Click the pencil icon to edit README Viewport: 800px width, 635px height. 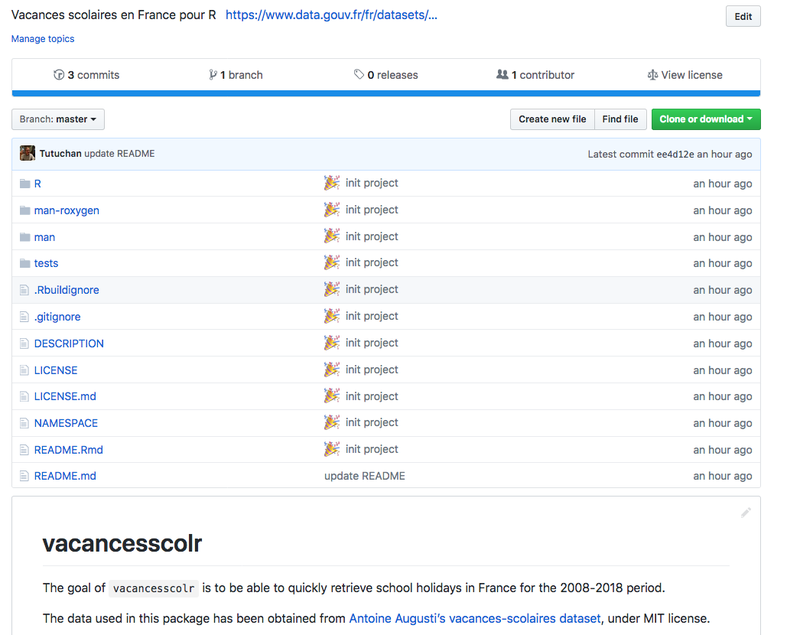point(745,513)
